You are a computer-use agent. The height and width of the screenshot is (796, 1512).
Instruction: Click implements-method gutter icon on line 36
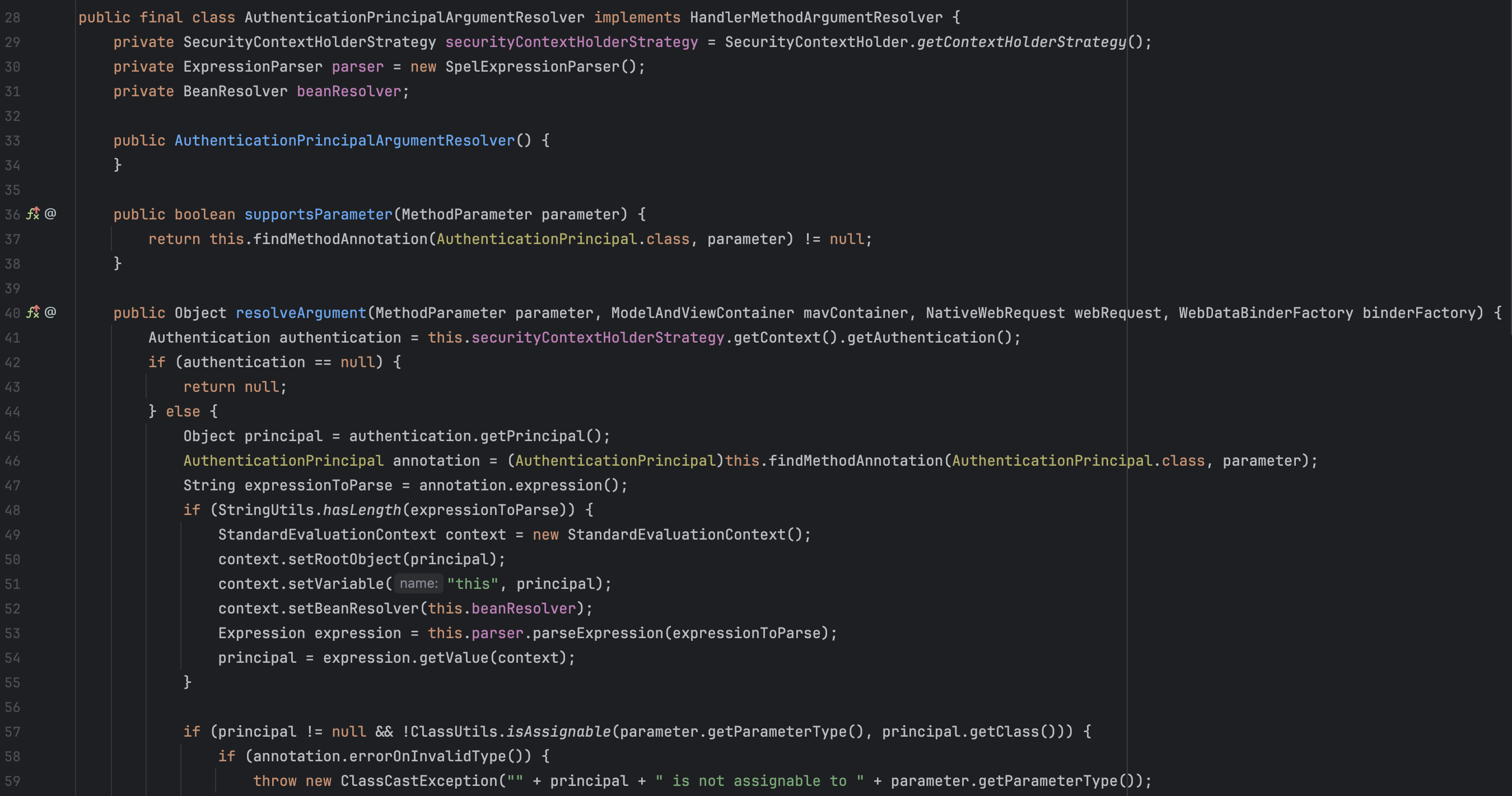tap(33, 214)
